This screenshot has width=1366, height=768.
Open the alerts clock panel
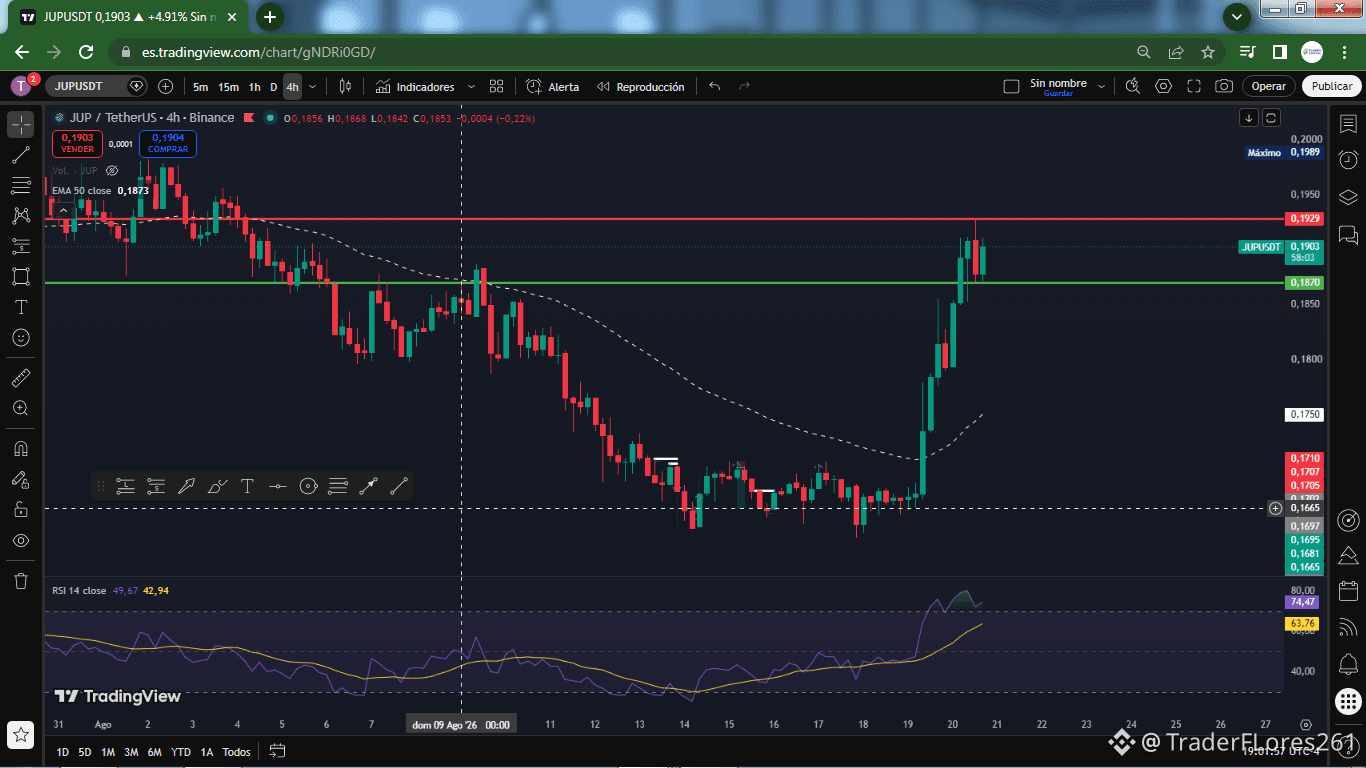1348,160
